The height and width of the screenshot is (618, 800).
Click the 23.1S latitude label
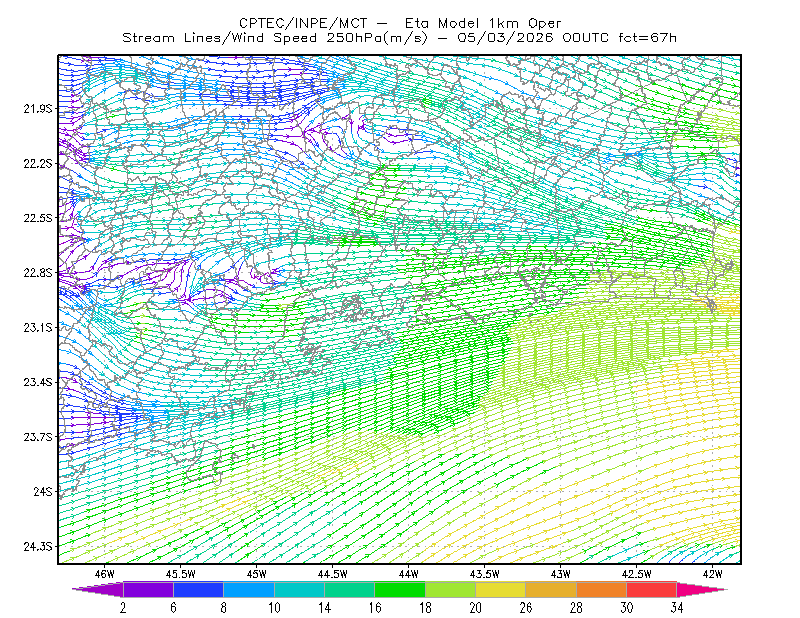point(38,328)
